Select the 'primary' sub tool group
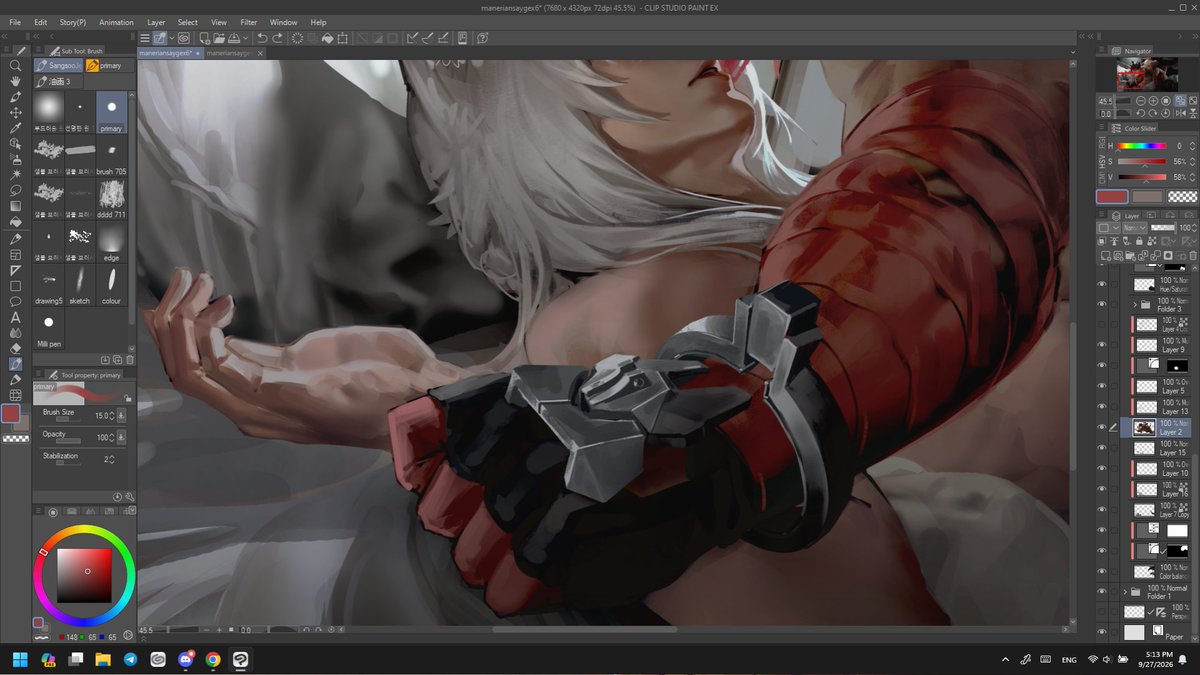The width and height of the screenshot is (1200, 675). pos(109,66)
